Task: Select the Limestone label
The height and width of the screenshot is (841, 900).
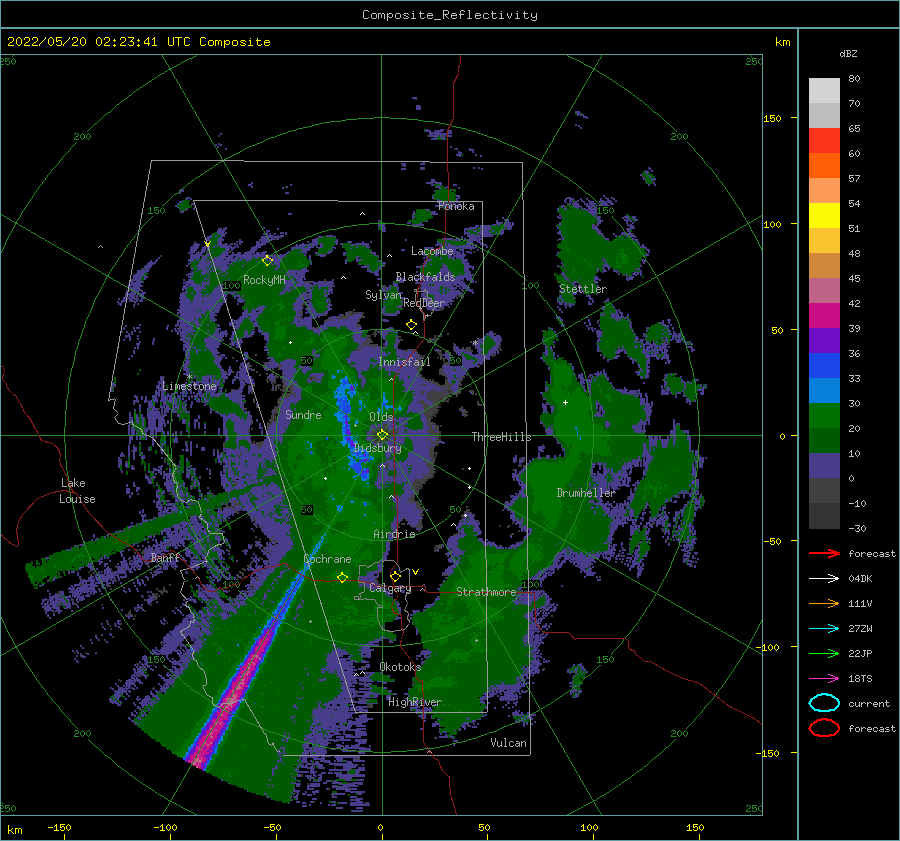Action: 189,386
